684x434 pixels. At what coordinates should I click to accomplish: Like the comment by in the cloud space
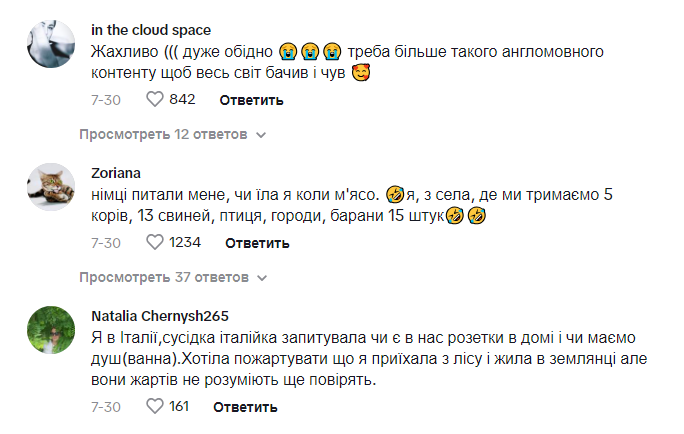coord(154,99)
